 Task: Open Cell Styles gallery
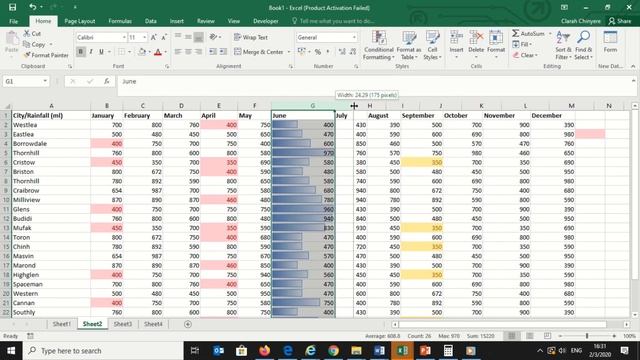pyautogui.click(x=432, y=45)
